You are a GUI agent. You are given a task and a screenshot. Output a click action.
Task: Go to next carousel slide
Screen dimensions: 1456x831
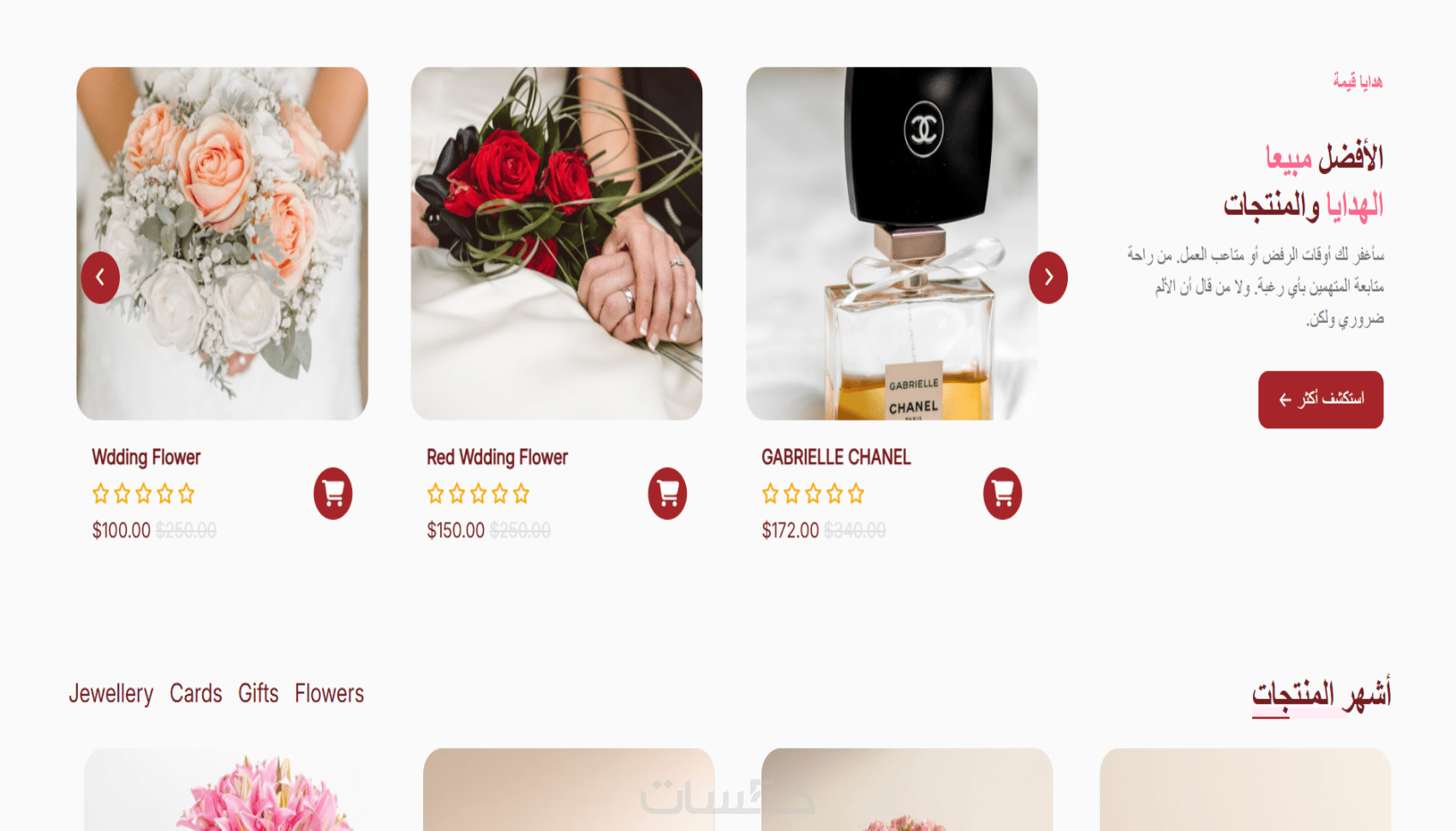1048,278
